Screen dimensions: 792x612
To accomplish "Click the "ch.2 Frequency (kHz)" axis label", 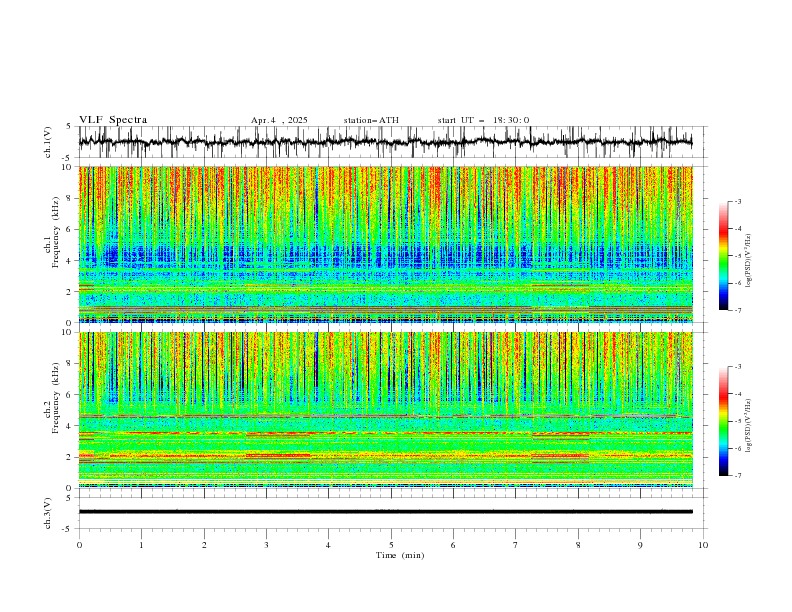I will pyautogui.click(x=52, y=398).
